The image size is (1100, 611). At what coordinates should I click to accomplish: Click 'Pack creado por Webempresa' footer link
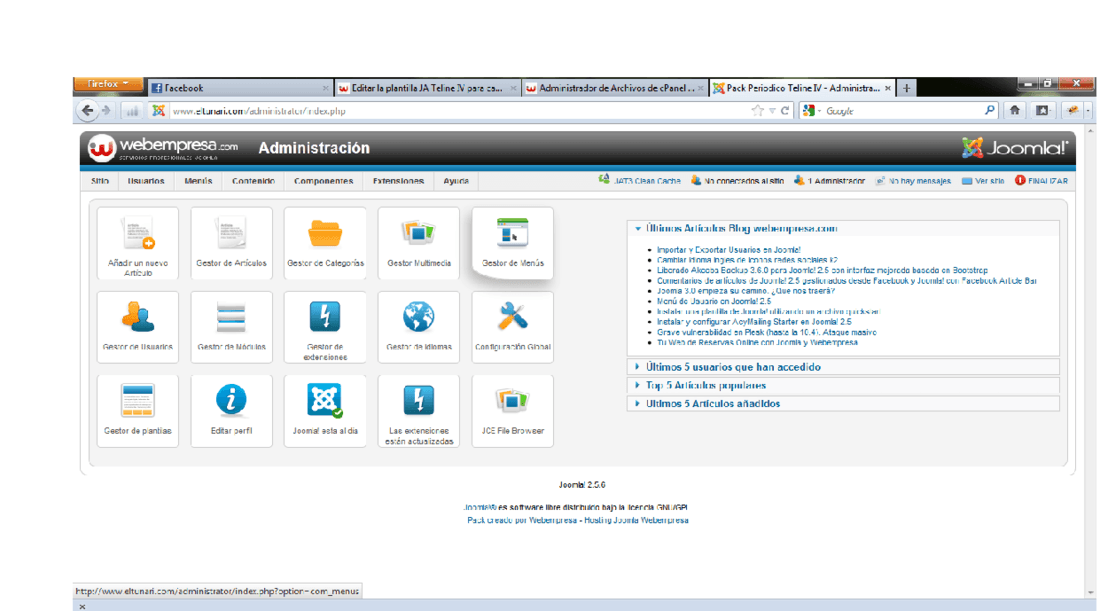(x=522, y=521)
